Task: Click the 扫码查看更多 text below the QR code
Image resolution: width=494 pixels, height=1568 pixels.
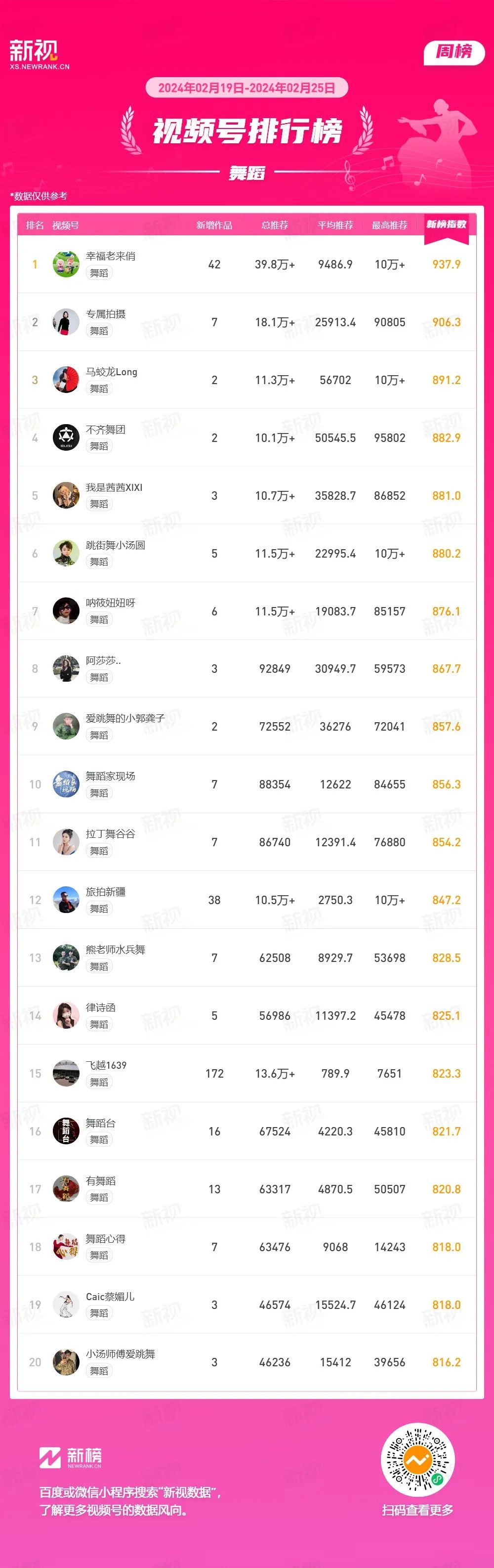Action: [x=418, y=1510]
